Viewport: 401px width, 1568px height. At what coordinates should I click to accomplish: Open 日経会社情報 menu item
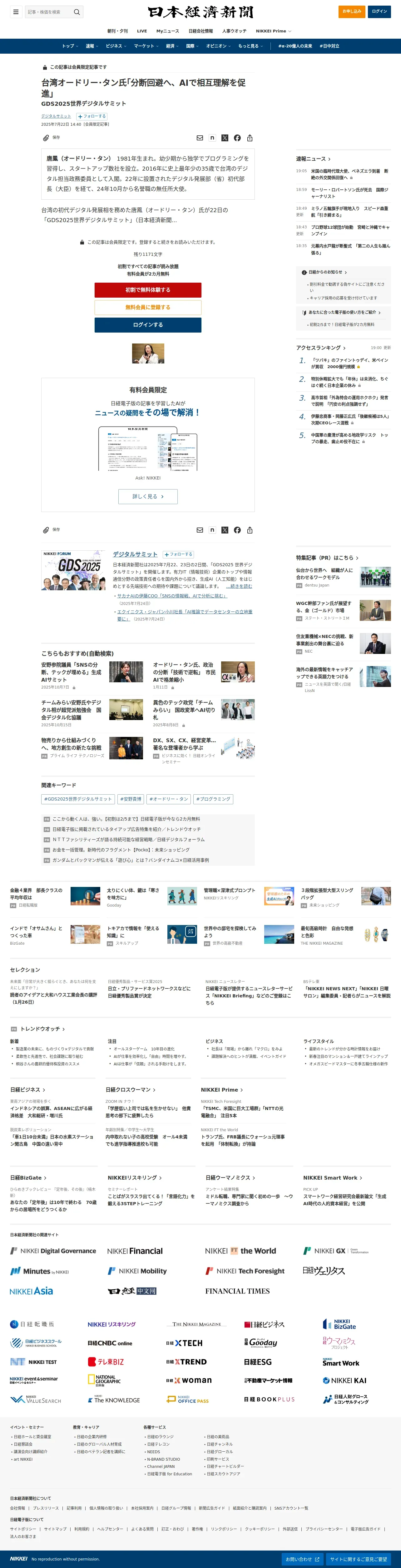click(200, 31)
